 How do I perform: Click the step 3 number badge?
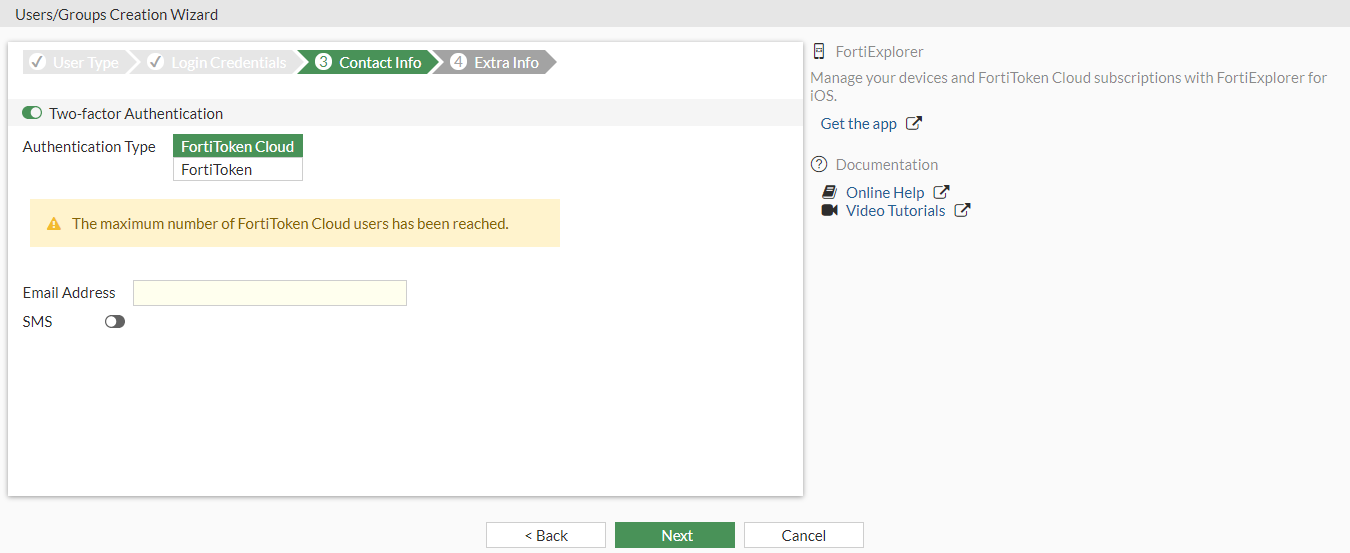323,62
